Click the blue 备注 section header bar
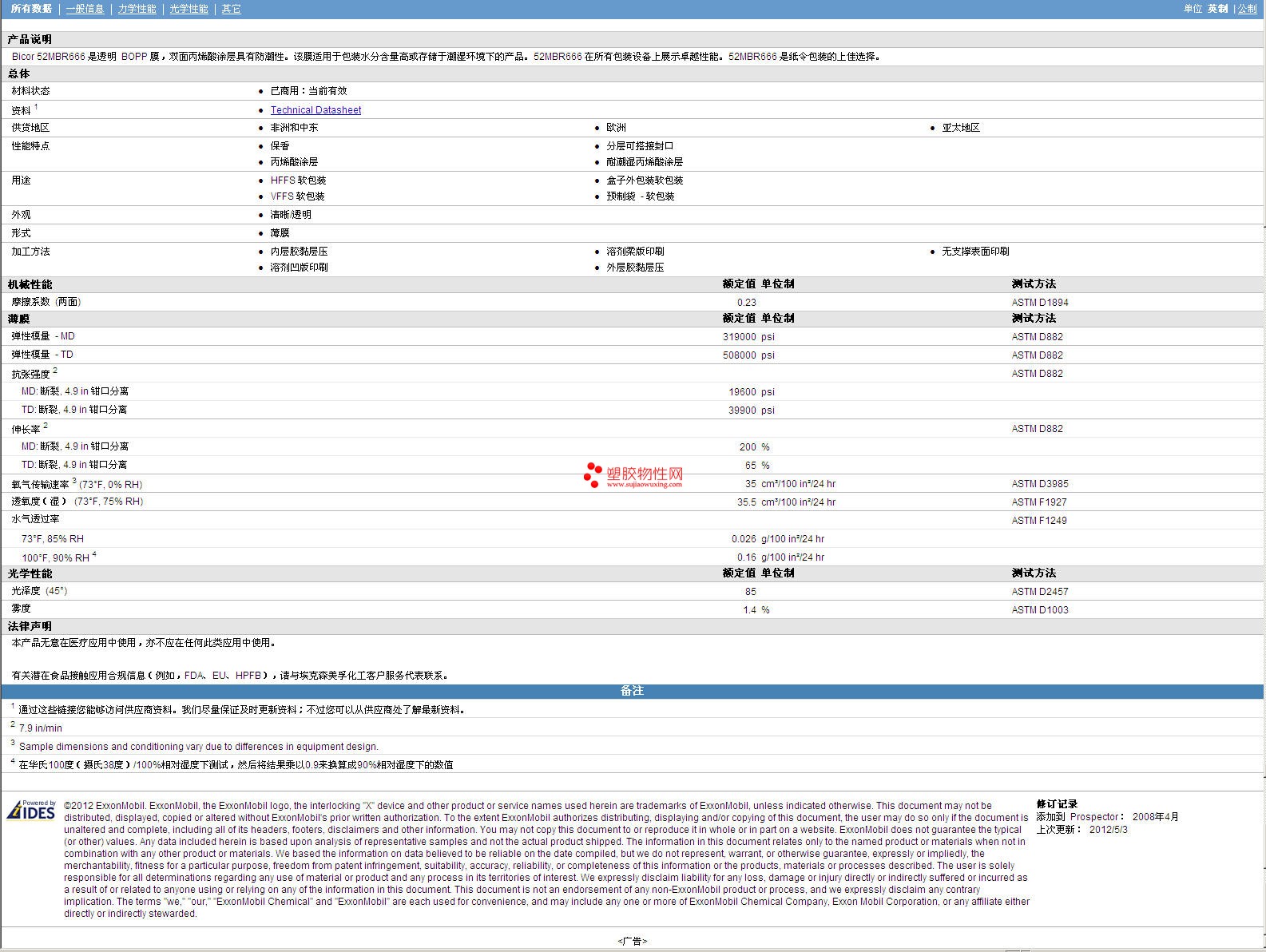The width and height of the screenshot is (1266, 952). tap(632, 691)
